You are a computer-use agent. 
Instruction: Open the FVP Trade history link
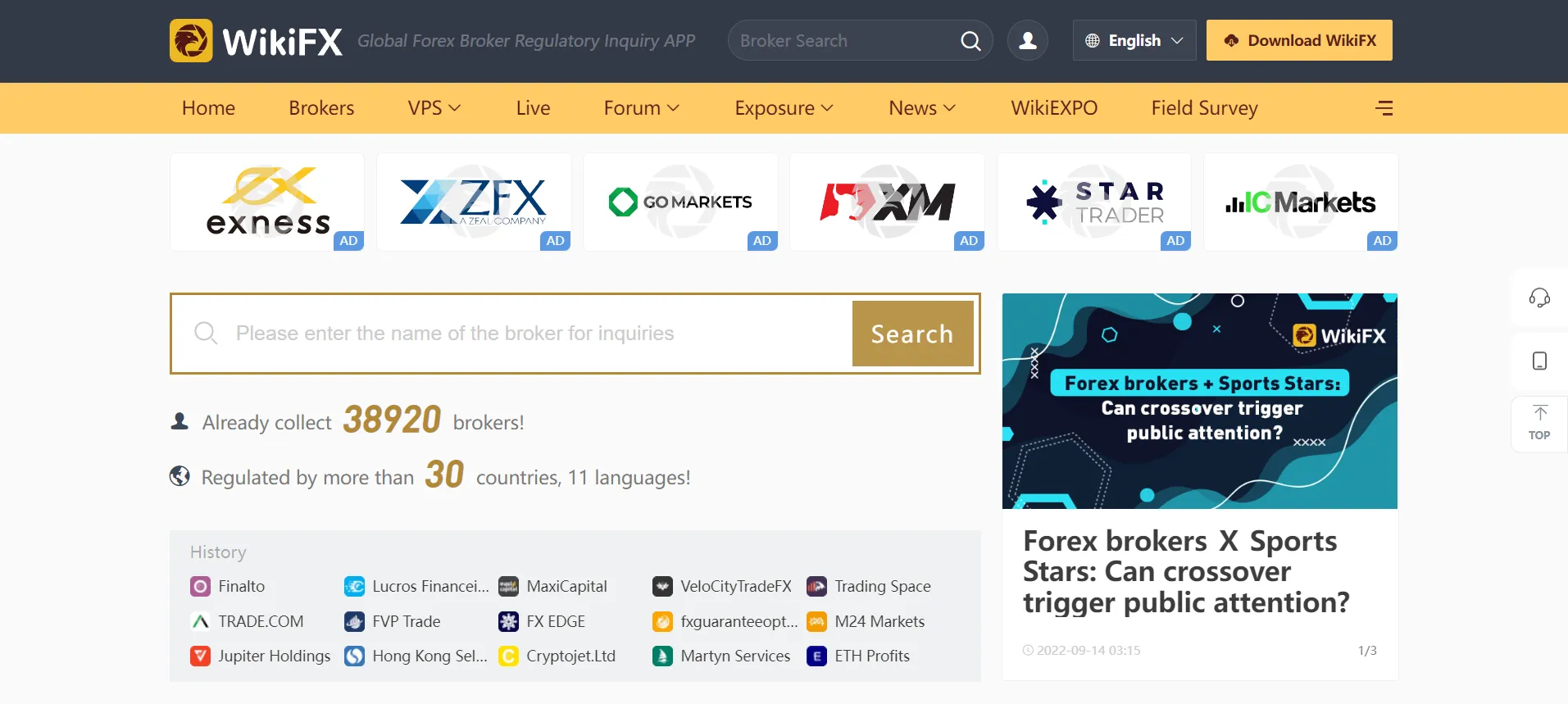coord(407,622)
